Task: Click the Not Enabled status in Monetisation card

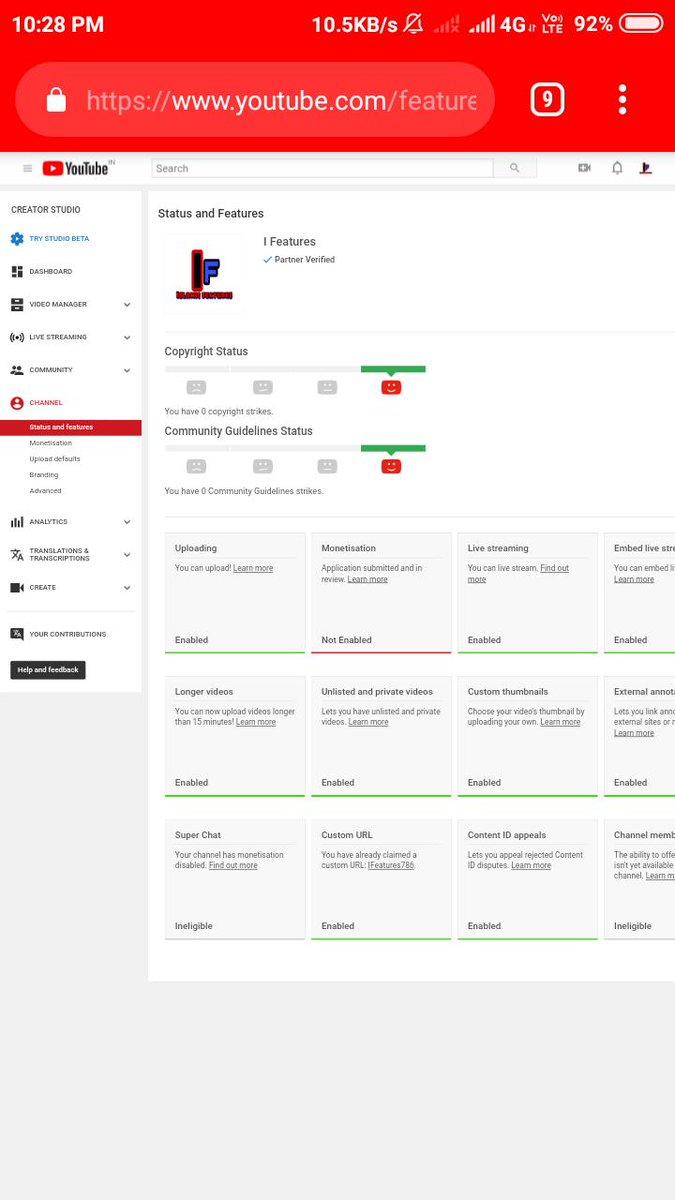Action: (346, 640)
